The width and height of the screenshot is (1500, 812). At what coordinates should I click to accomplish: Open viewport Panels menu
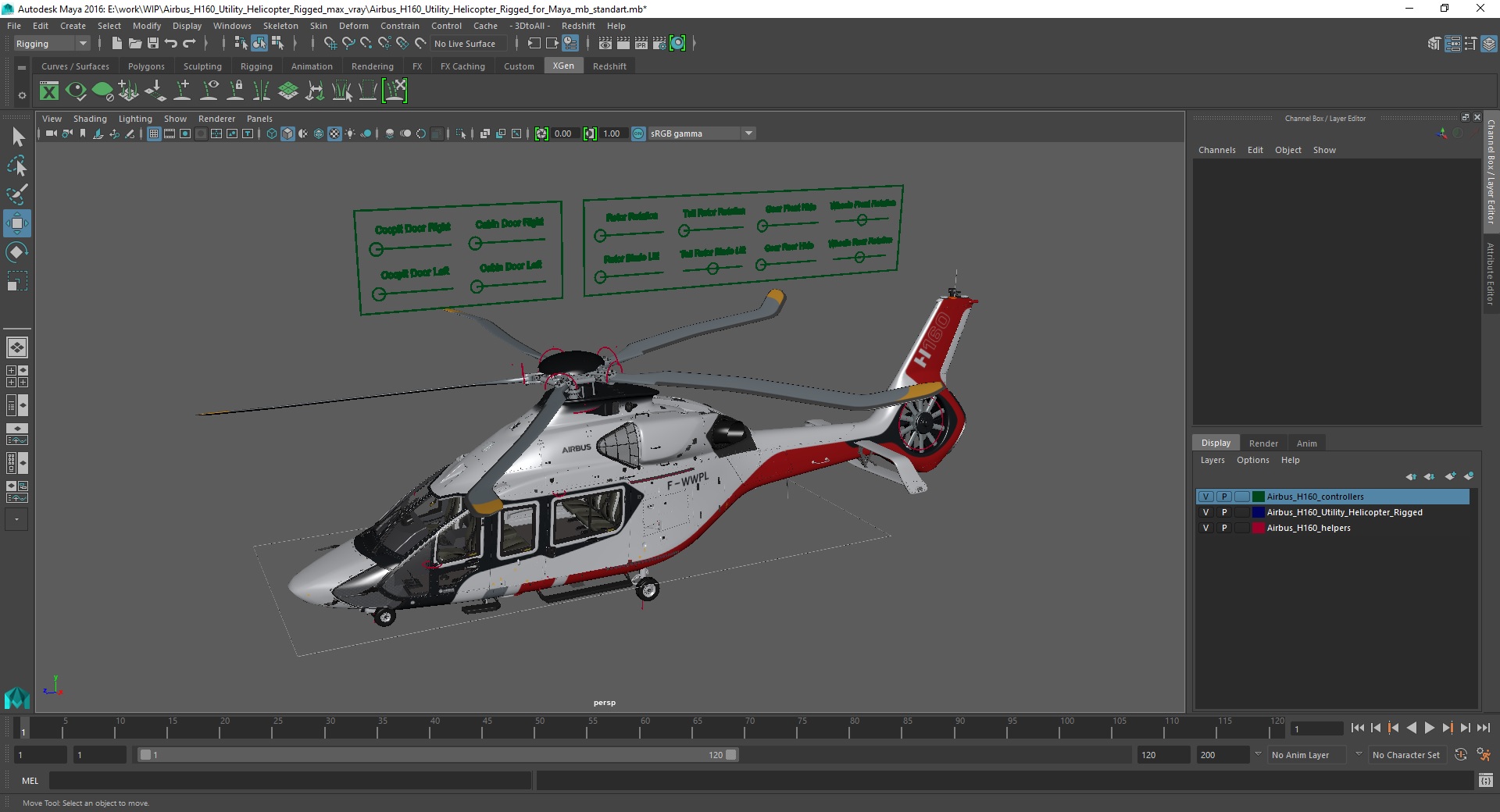259,119
